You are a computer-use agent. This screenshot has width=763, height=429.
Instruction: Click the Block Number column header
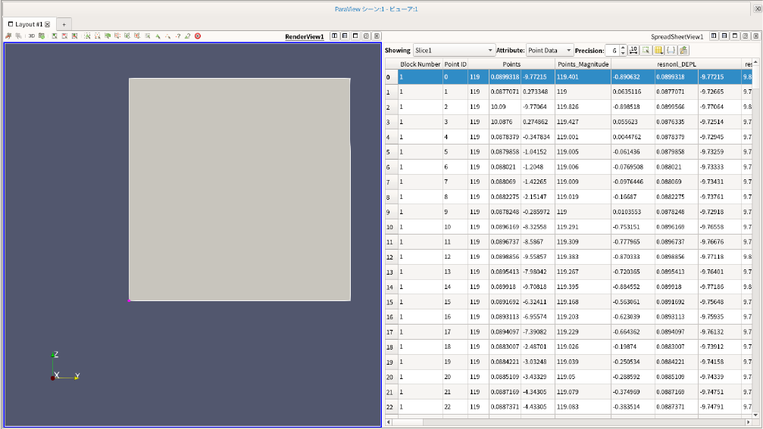click(x=420, y=64)
